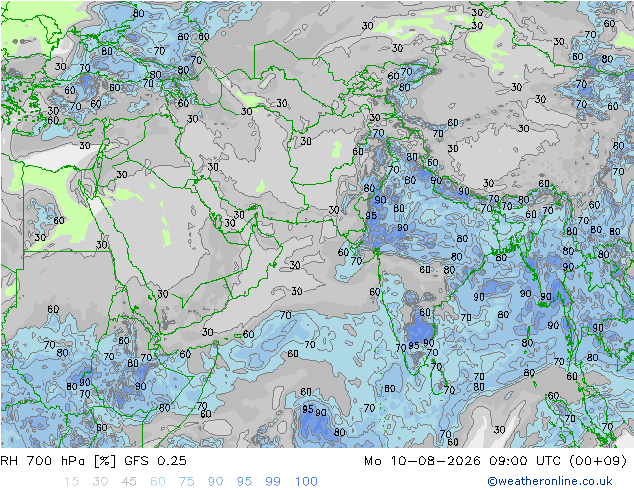Click the '09:00 UTC' time text
The height and width of the screenshot is (490, 634).
click(x=524, y=461)
